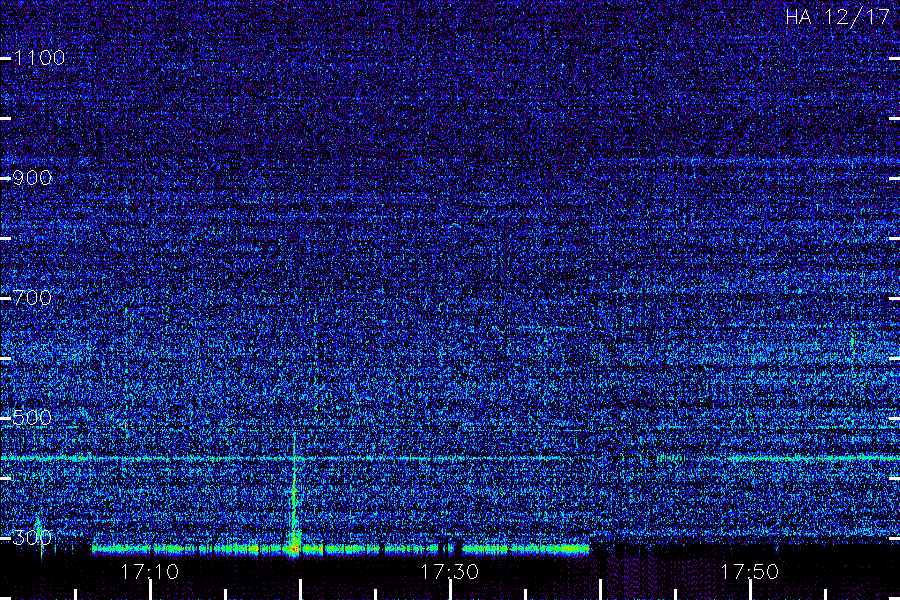Click the 700 frequency axis label
The height and width of the screenshot is (600, 900).
point(32,298)
